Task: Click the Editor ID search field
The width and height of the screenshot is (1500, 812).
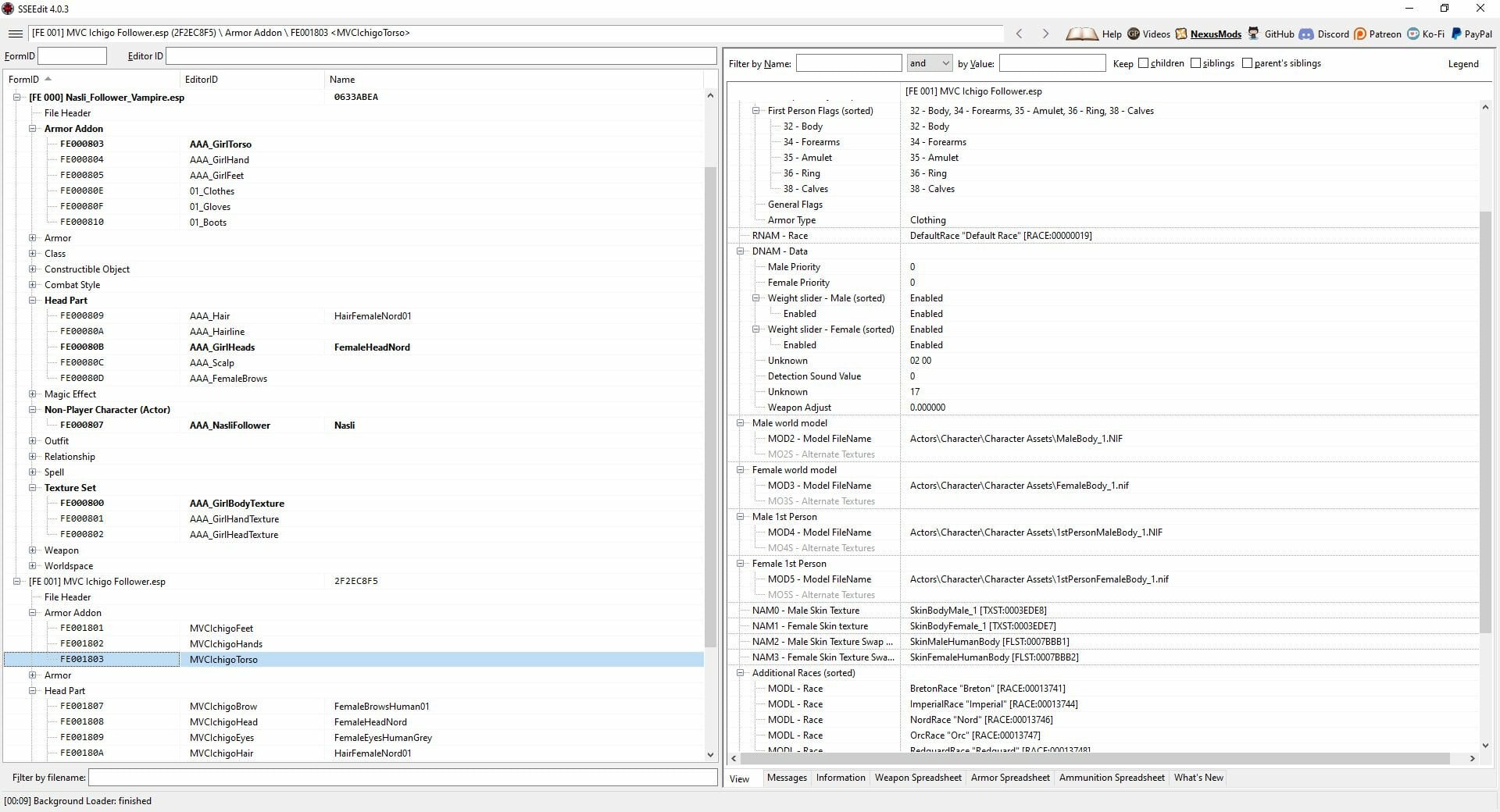Action: pos(441,56)
